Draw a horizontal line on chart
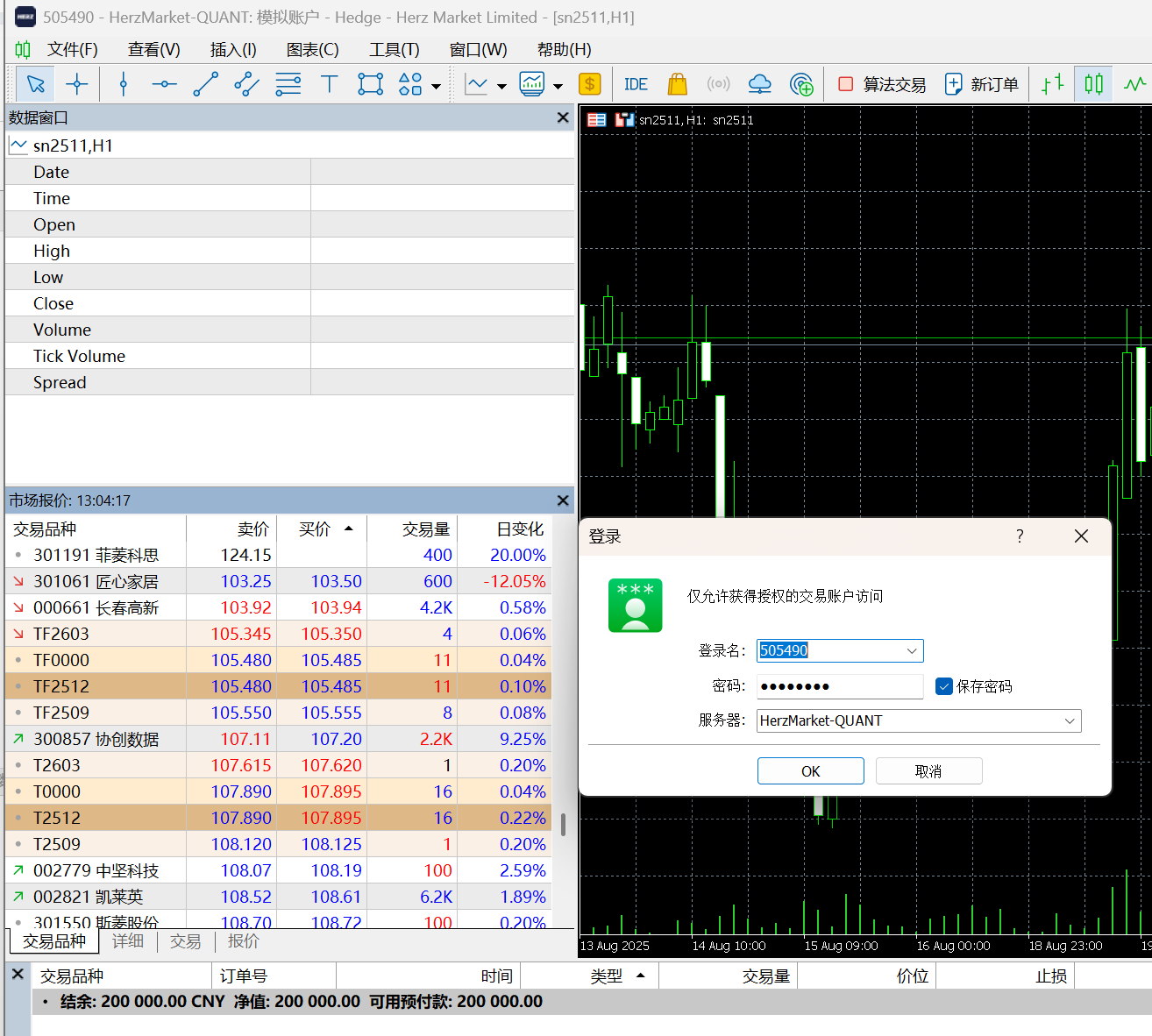 tap(164, 84)
